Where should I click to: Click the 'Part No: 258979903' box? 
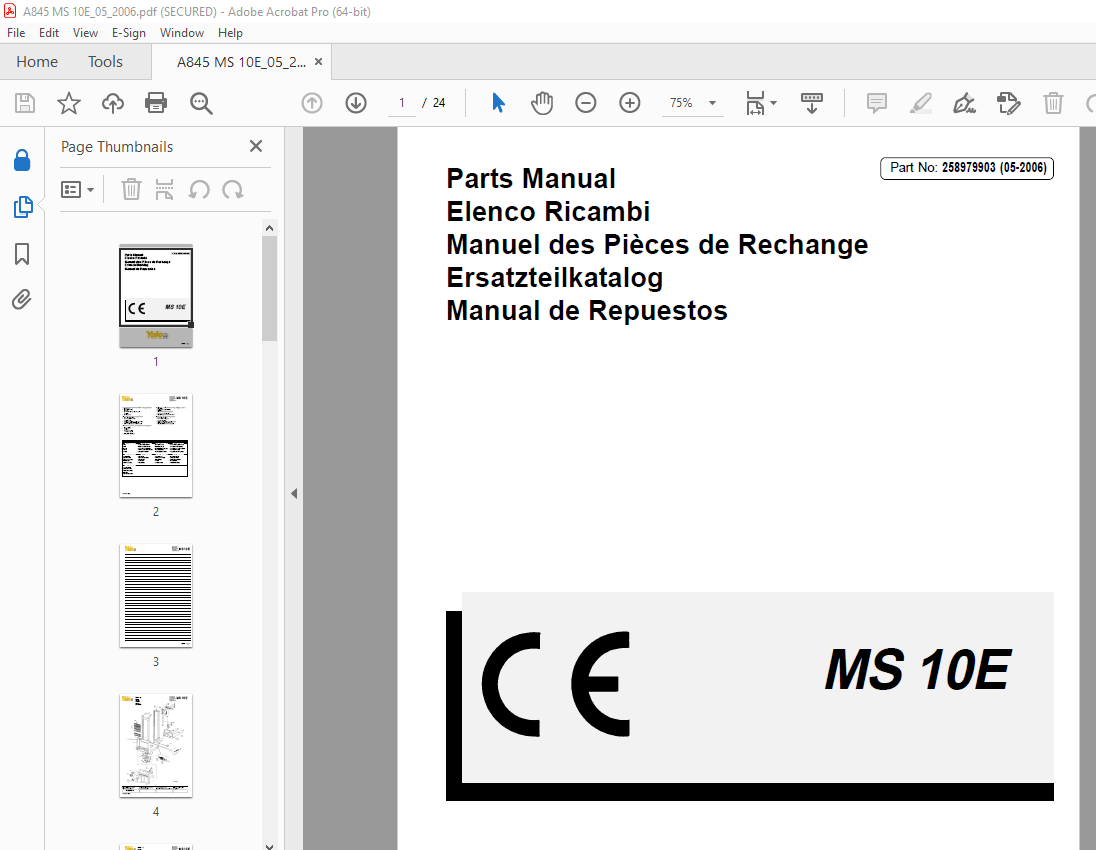tap(967, 168)
